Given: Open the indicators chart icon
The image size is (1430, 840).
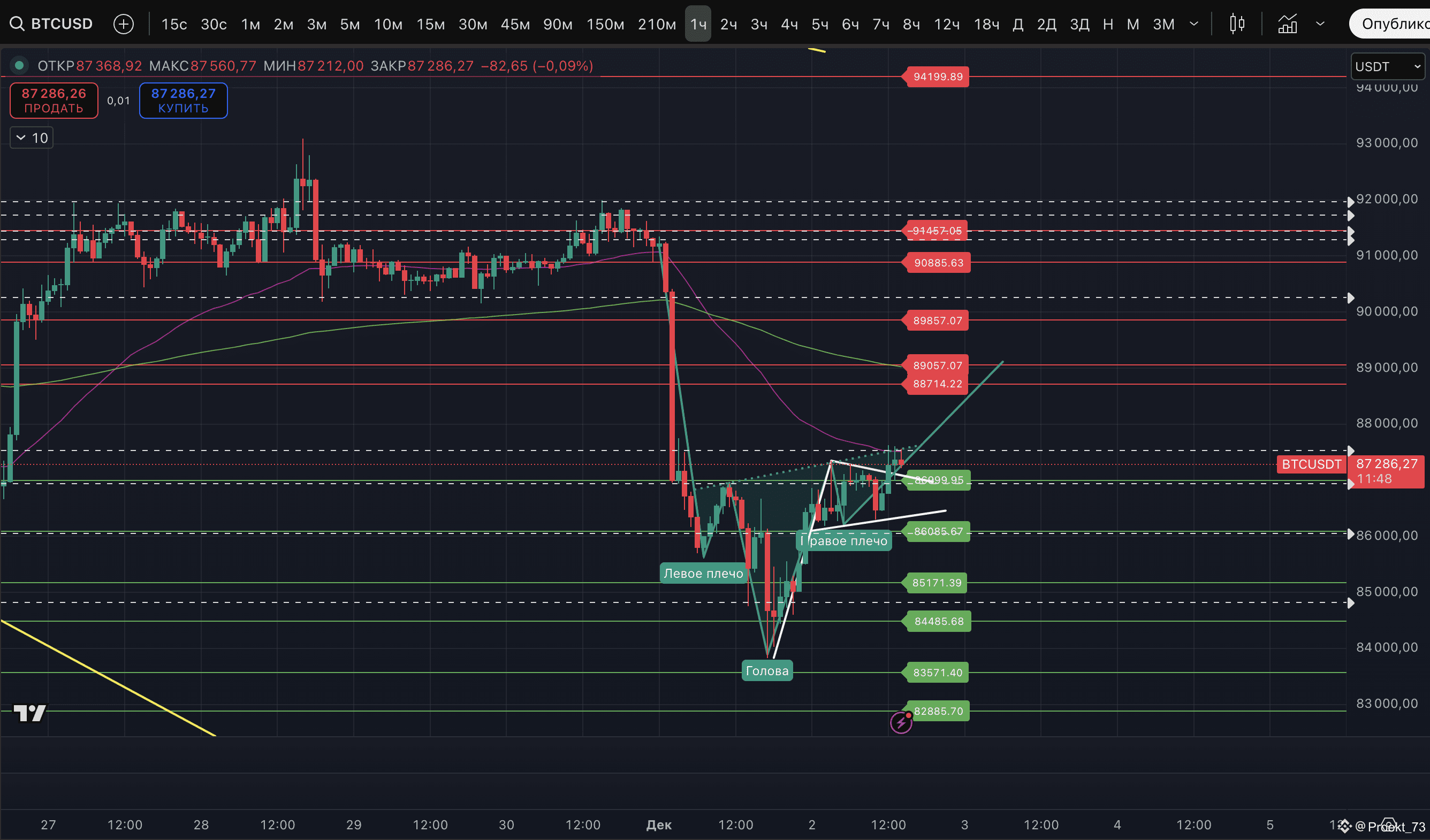Looking at the screenshot, I should pyautogui.click(x=1287, y=24).
